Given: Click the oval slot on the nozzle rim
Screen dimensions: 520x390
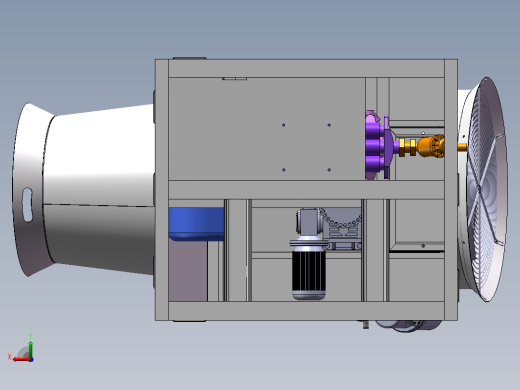Looking at the screenshot, I should click(x=27, y=204).
